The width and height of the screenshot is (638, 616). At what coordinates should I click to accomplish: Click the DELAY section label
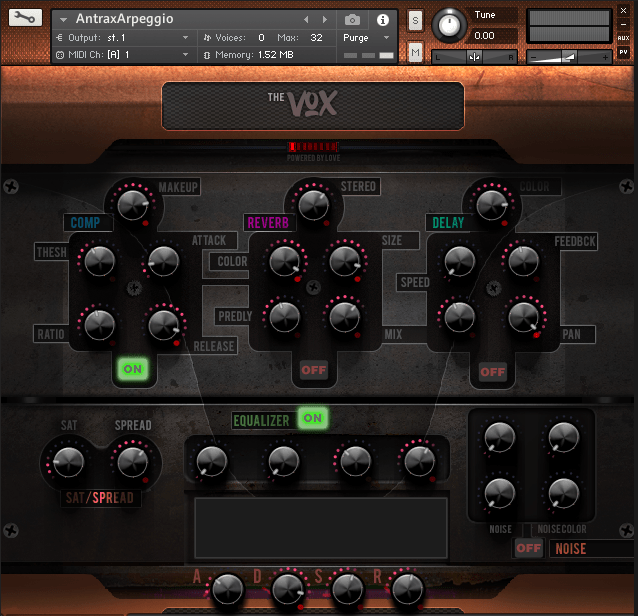(448, 223)
